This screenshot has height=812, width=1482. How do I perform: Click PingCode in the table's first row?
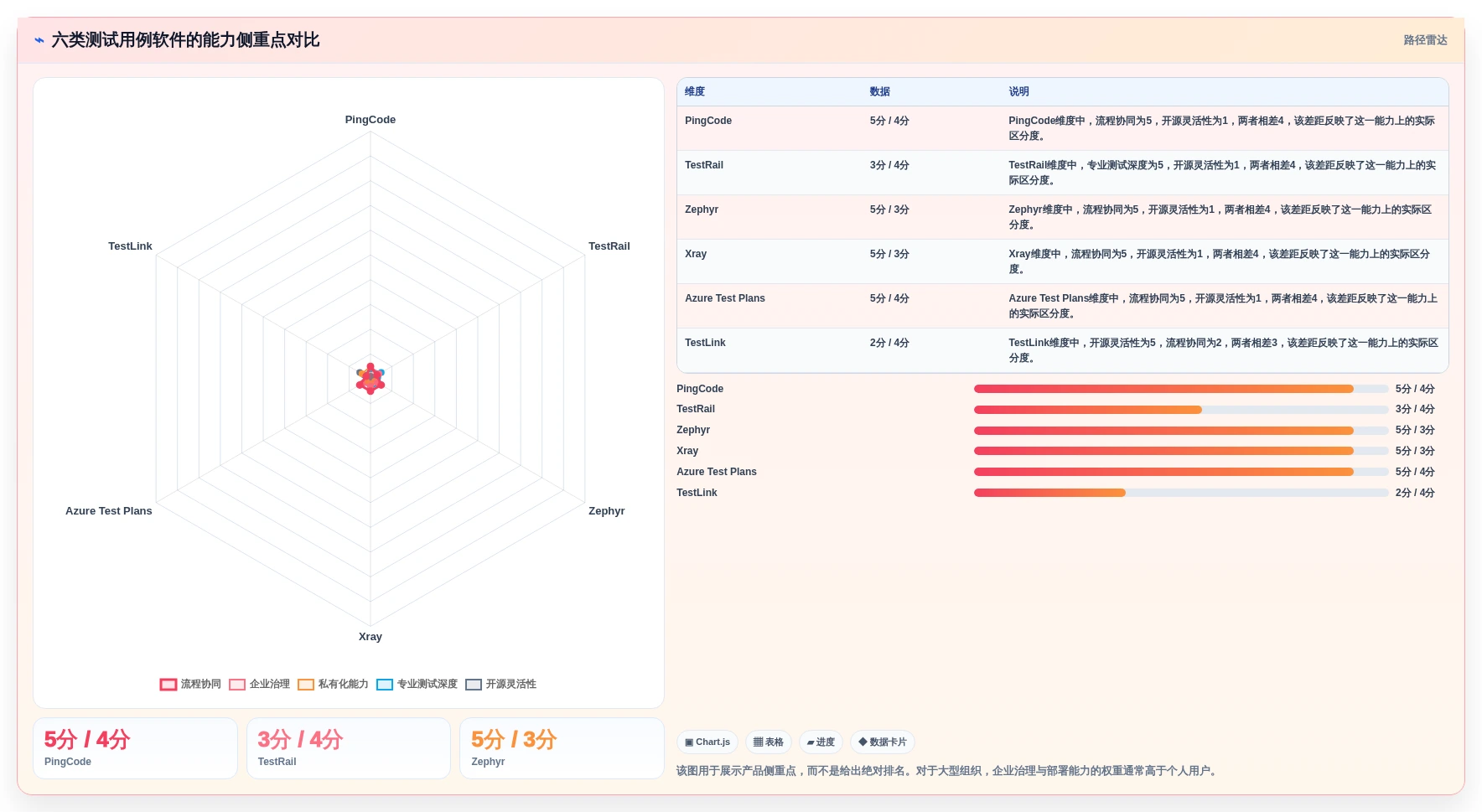708,121
